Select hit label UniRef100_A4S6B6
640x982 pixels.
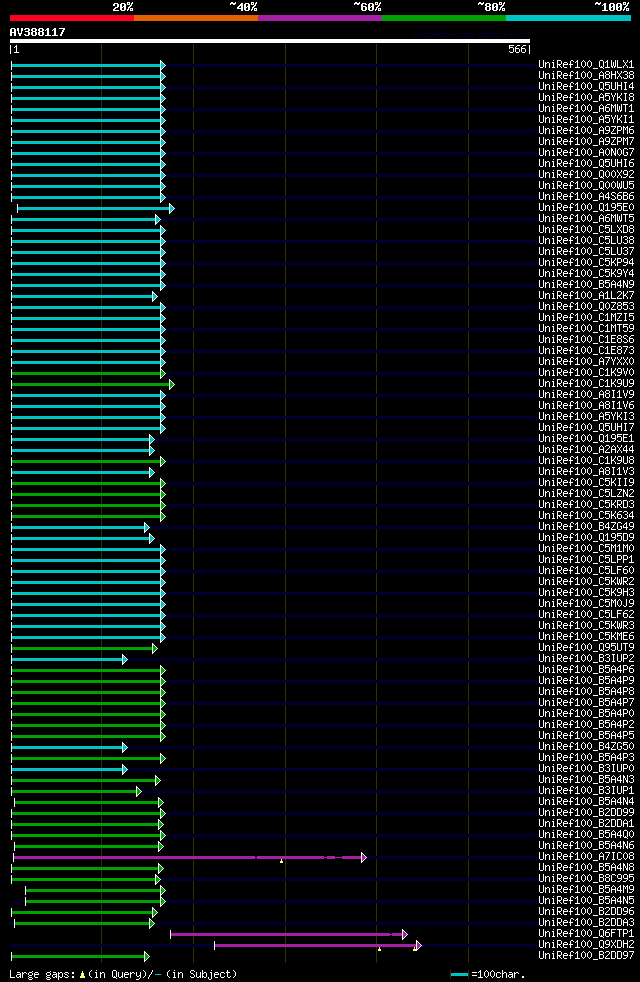click(586, 197)
